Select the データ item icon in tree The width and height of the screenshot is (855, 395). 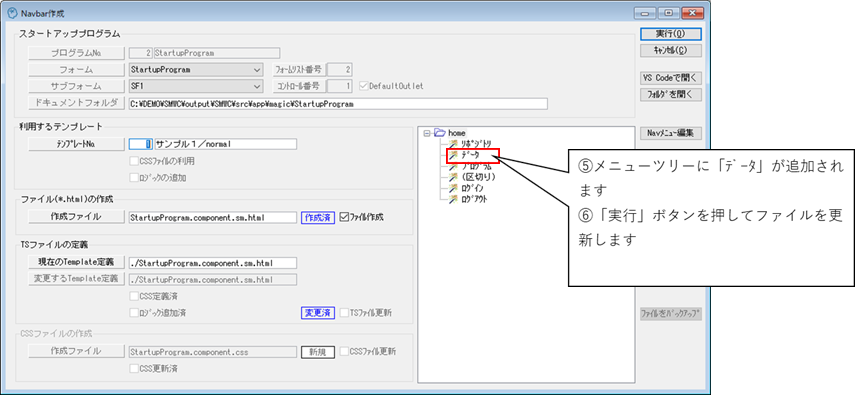453,155
